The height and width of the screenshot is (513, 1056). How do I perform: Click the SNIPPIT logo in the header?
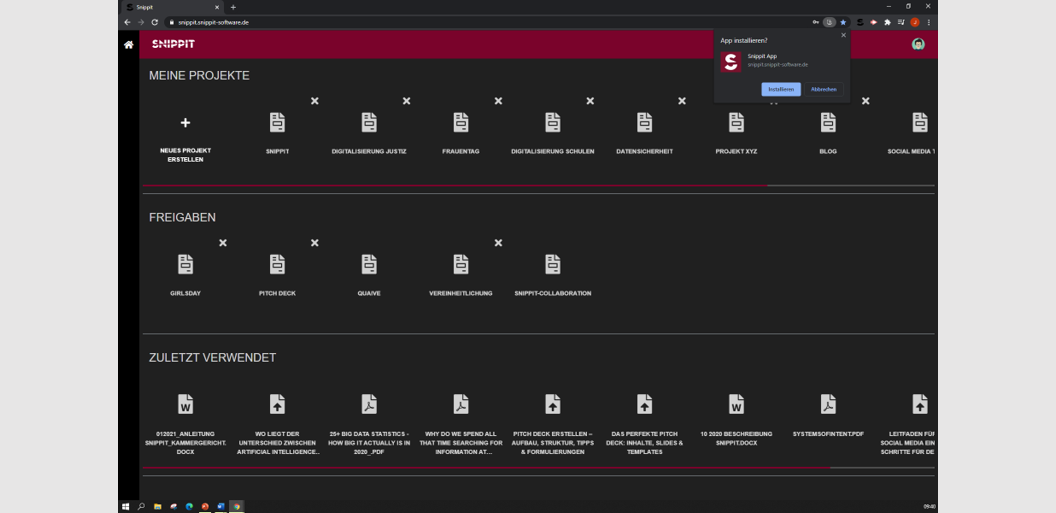[173, 44]
